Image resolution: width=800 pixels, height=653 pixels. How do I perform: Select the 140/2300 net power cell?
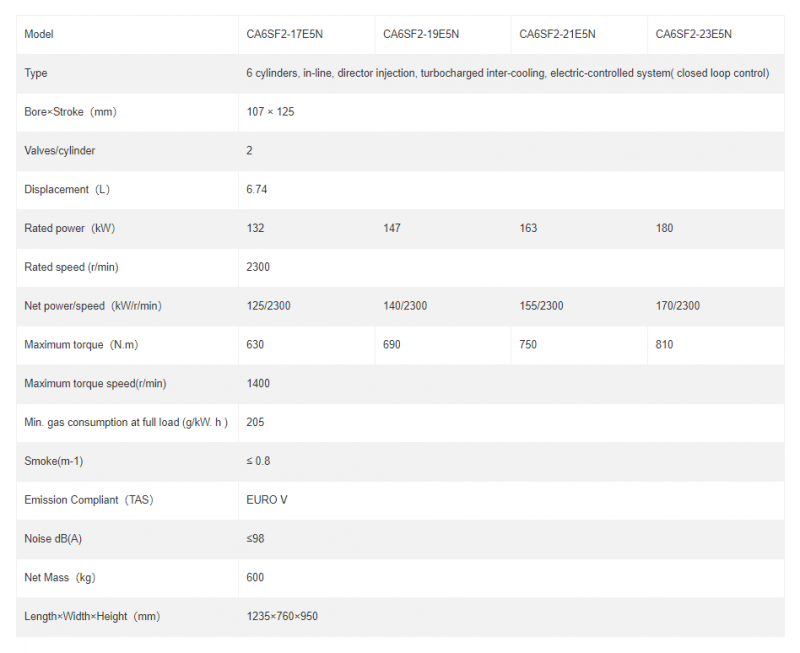tap(405, 306)
